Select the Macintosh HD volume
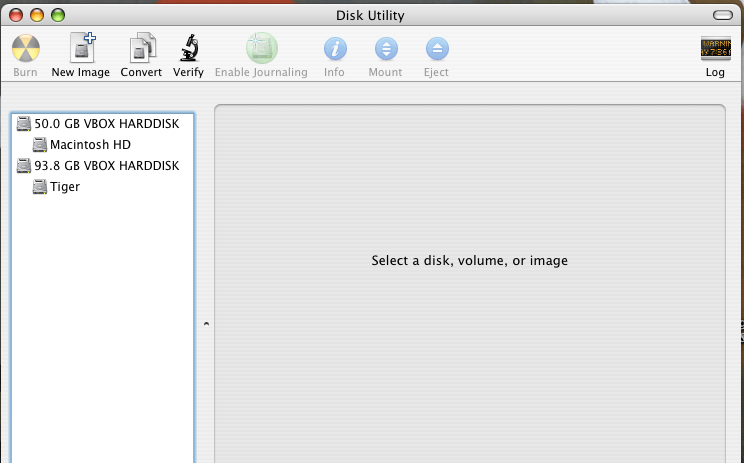Image resolution: width=744 pixels, height=463 pixels. pyautogui.click(x=102, y=145)
